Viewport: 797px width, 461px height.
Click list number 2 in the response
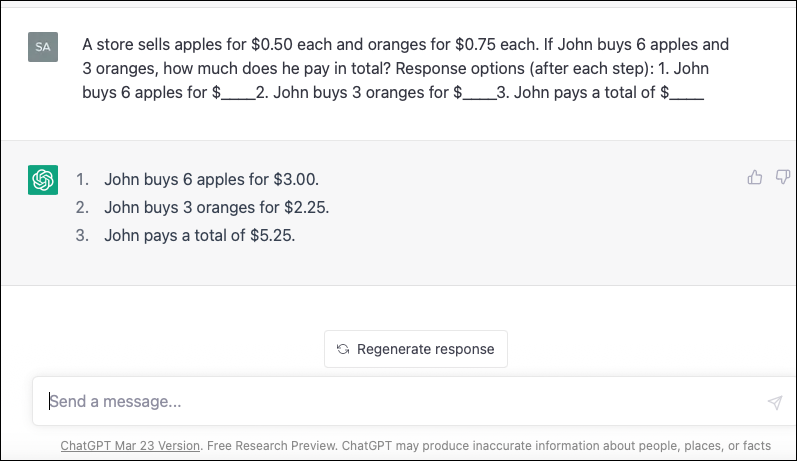tap(82, 207)
